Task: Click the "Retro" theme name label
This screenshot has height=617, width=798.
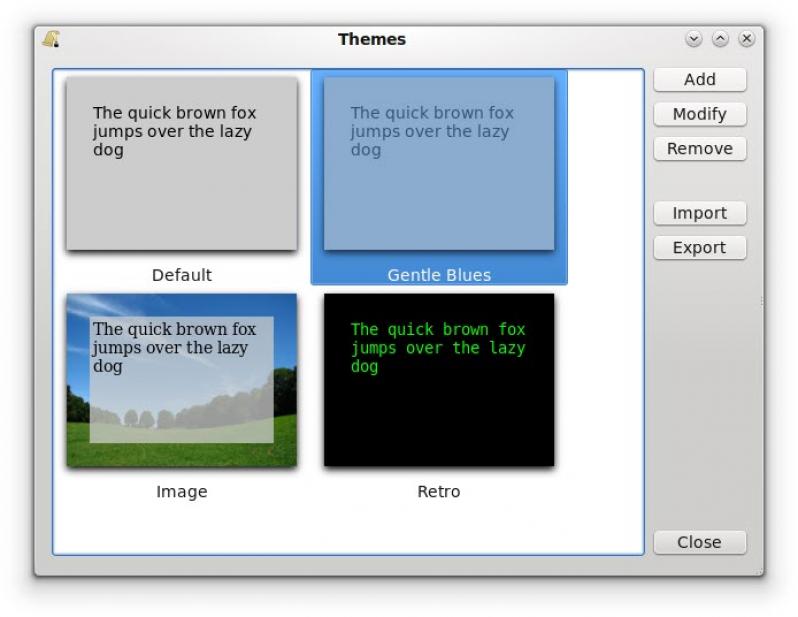Action: click(x=438, y=492)
